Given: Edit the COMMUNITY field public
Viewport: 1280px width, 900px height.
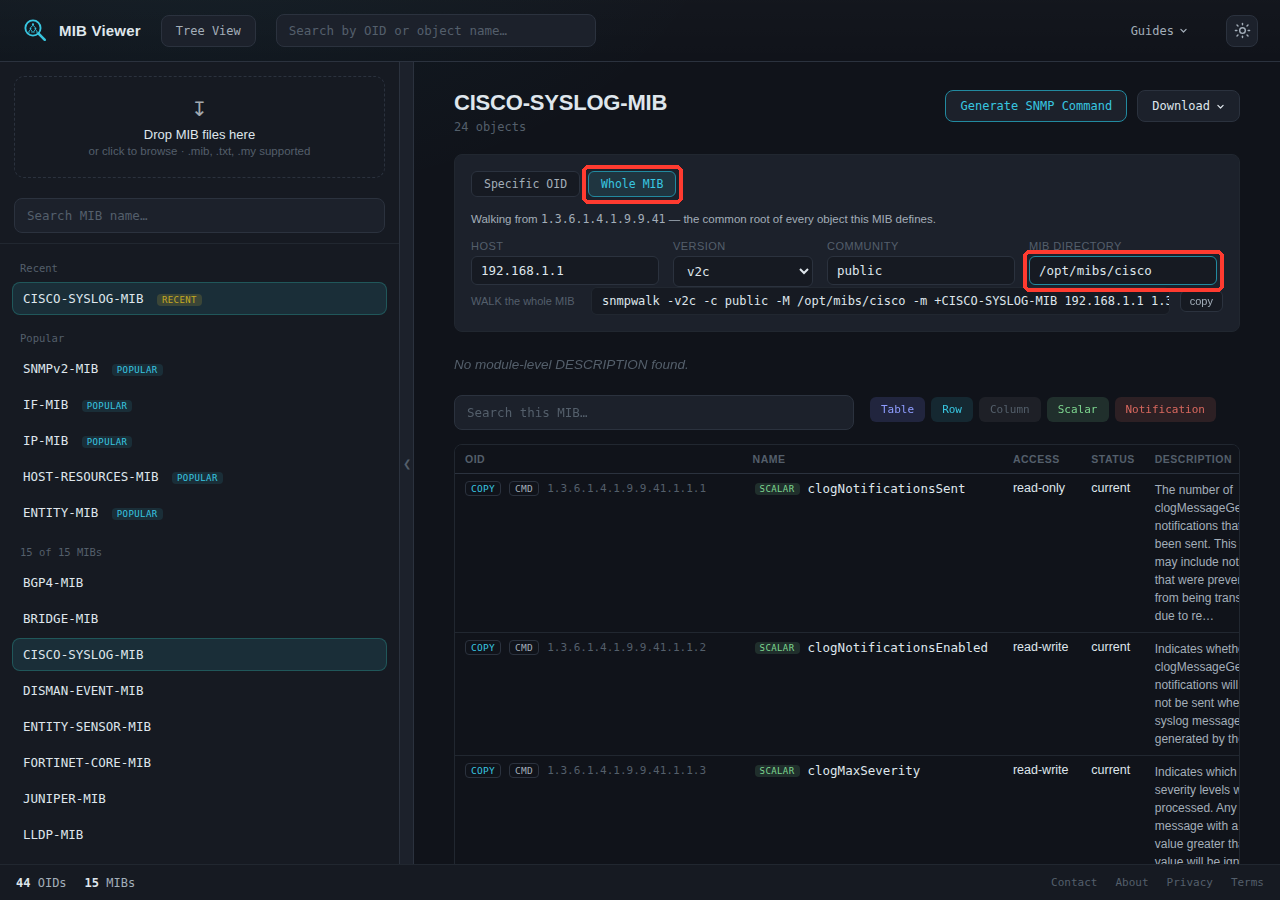Looking at the screenshot, I should click(921, 271).
